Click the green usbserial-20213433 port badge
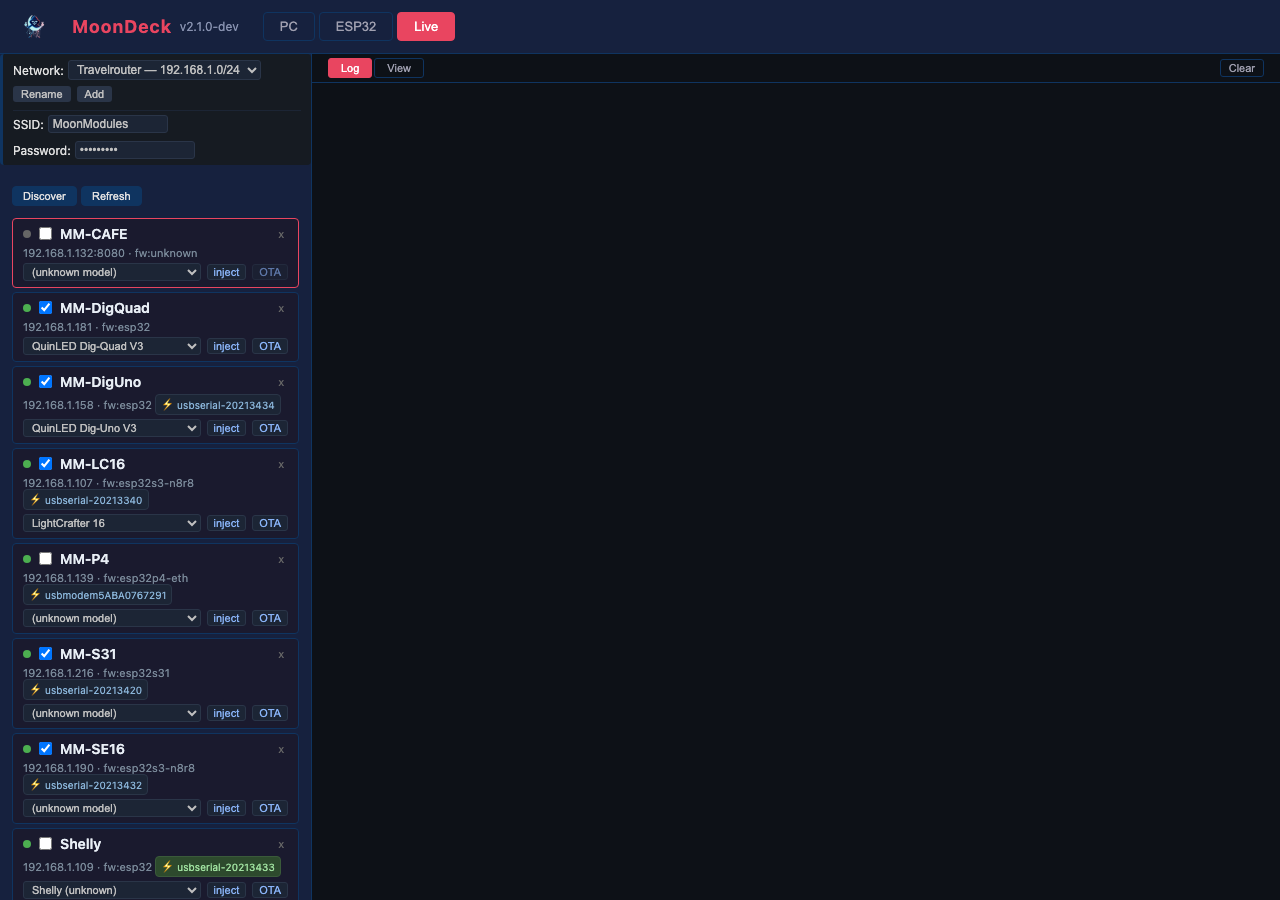This screenshot has height=900, width=1280. coord(218,867)
